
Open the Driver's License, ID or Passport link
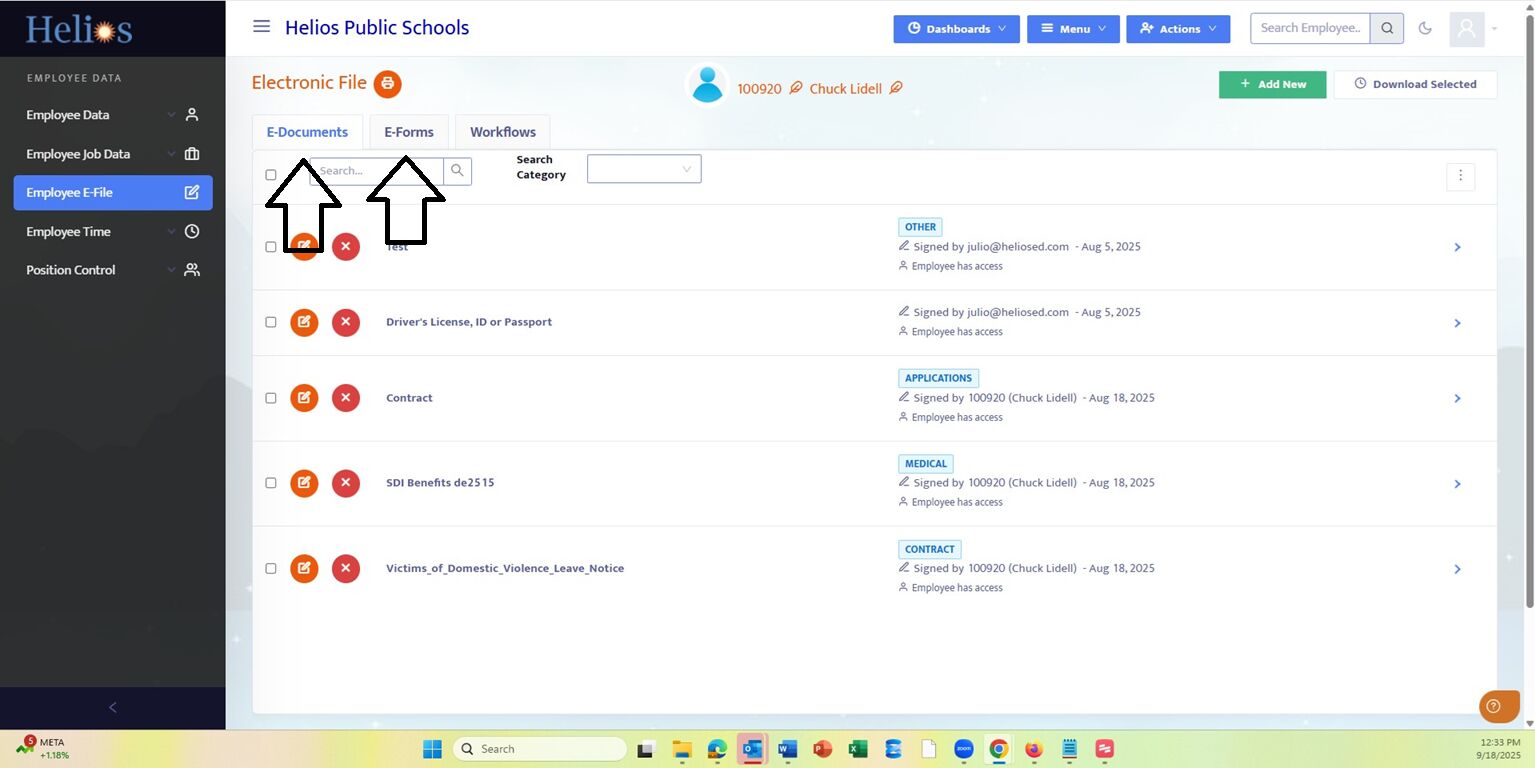tap(469, 322)
